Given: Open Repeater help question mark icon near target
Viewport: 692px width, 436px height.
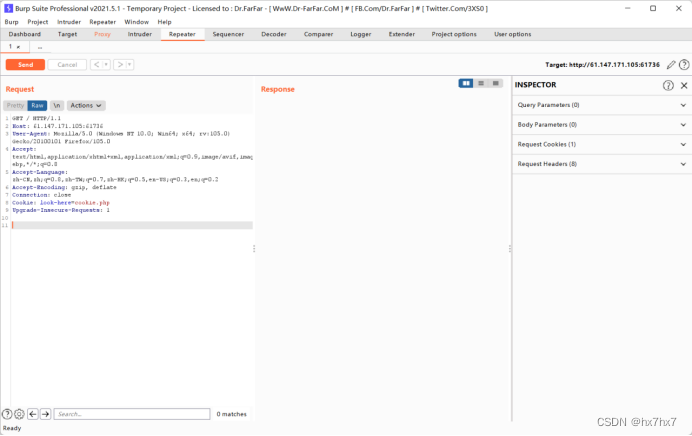Looking at the screenshot, I should pos(684,65).
